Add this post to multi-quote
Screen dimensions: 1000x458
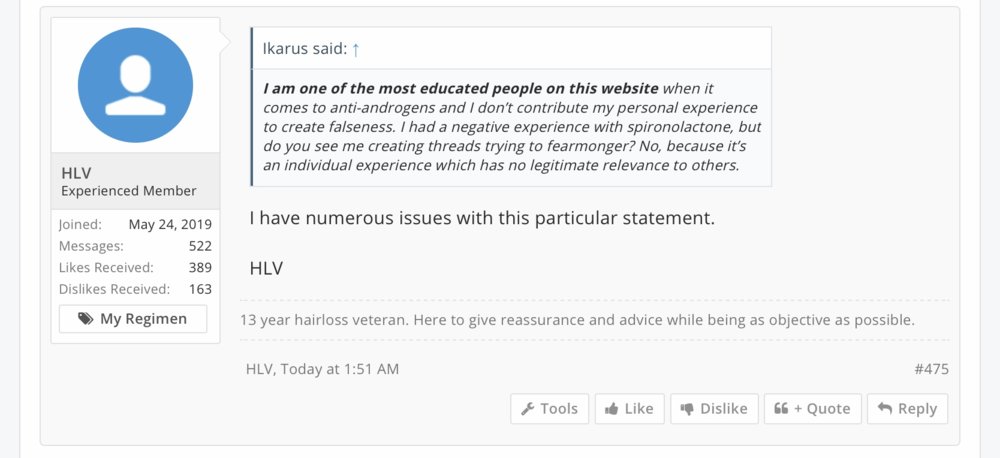812,409
